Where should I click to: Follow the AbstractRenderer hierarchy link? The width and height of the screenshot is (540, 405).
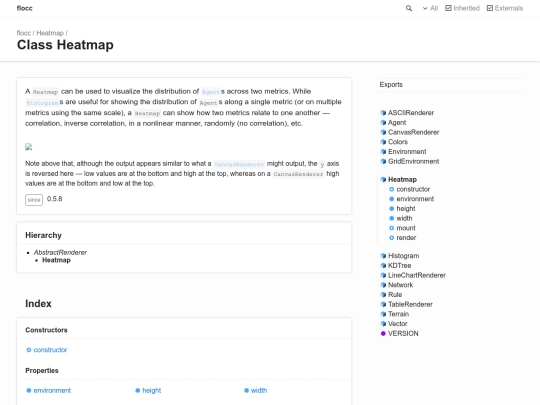[60, 252]
